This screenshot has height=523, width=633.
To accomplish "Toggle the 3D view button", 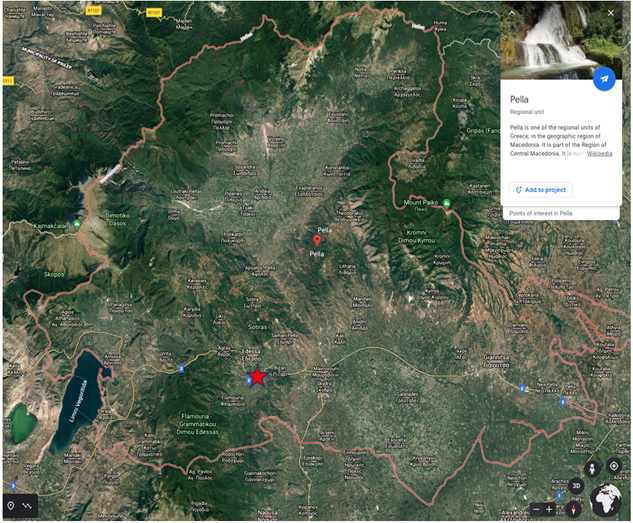I will coord(576,487).
